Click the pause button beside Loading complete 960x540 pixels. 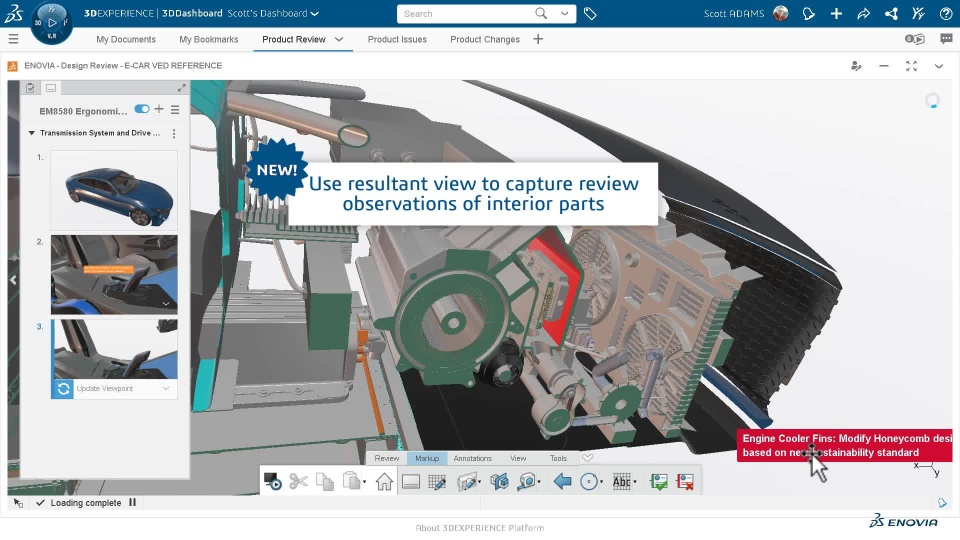point(132,503)
